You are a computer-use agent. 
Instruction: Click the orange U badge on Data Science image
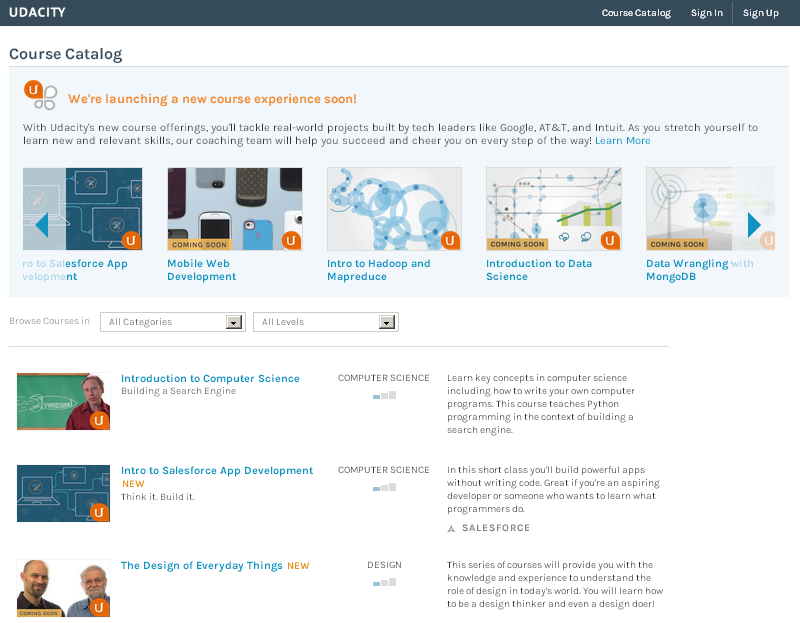pyautogui.click(x=610, y=240)
